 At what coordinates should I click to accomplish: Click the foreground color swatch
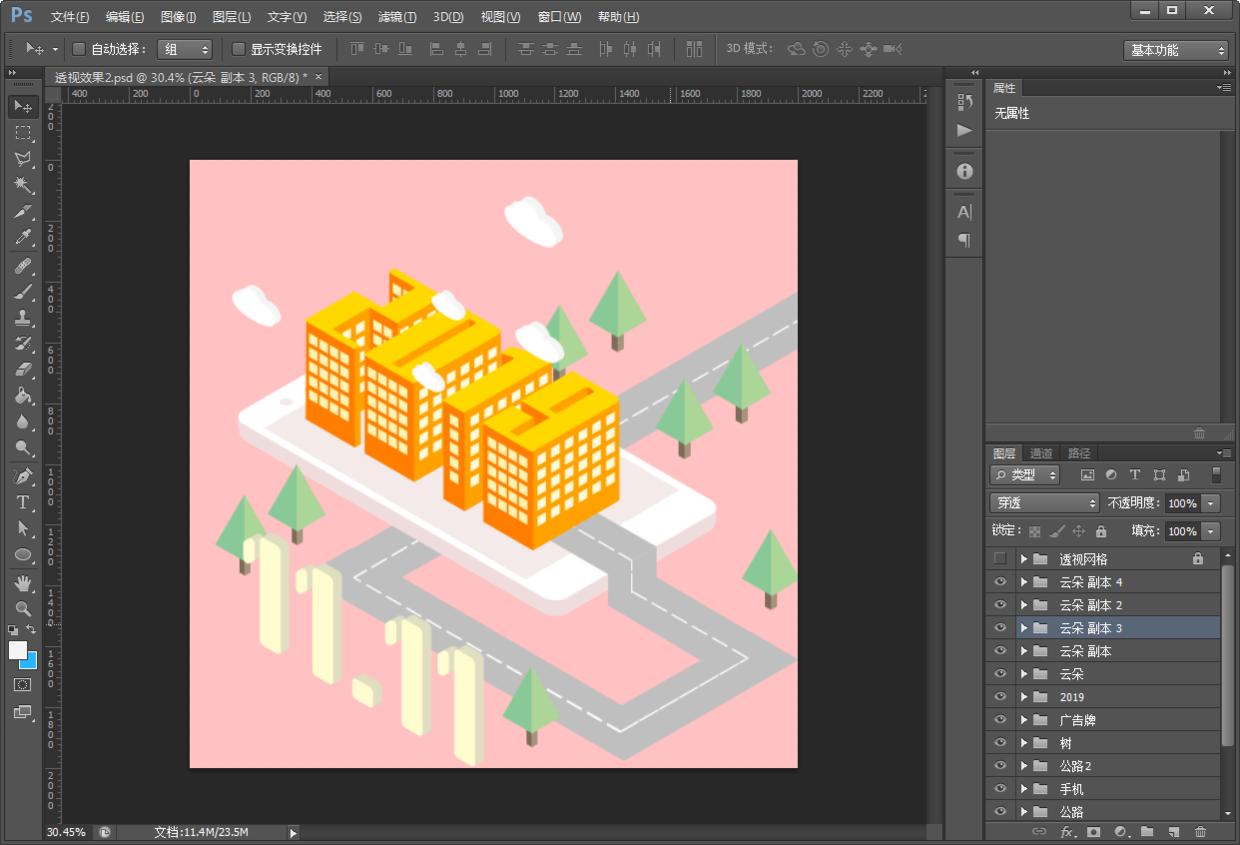pos(18,650)
